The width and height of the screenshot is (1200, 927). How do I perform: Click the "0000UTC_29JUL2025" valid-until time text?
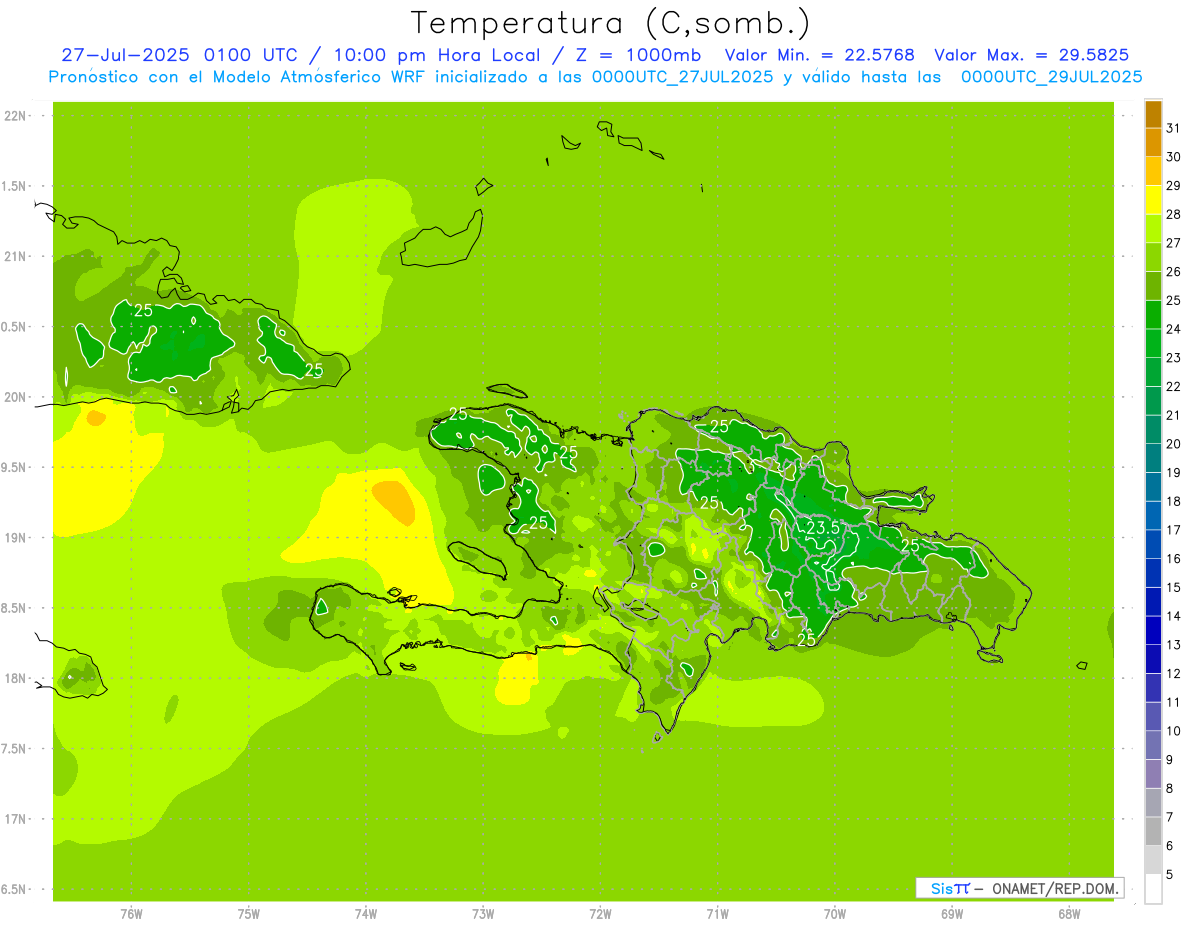(1051, 76)
